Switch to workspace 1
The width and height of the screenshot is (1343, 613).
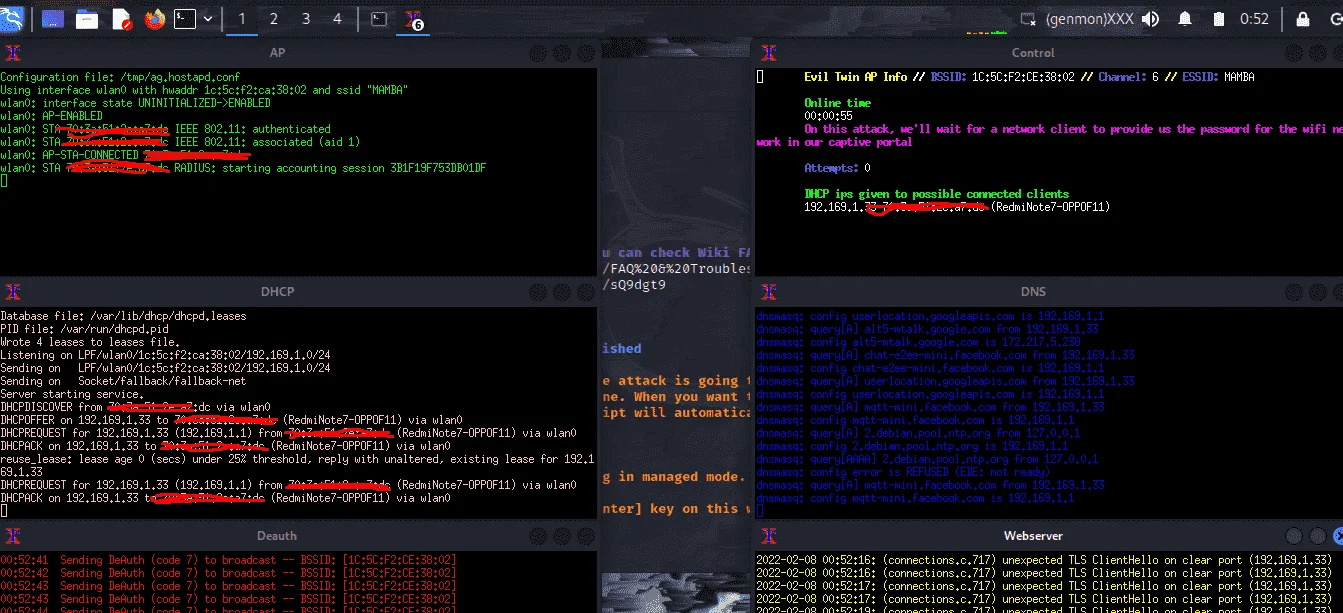point(242,19)
